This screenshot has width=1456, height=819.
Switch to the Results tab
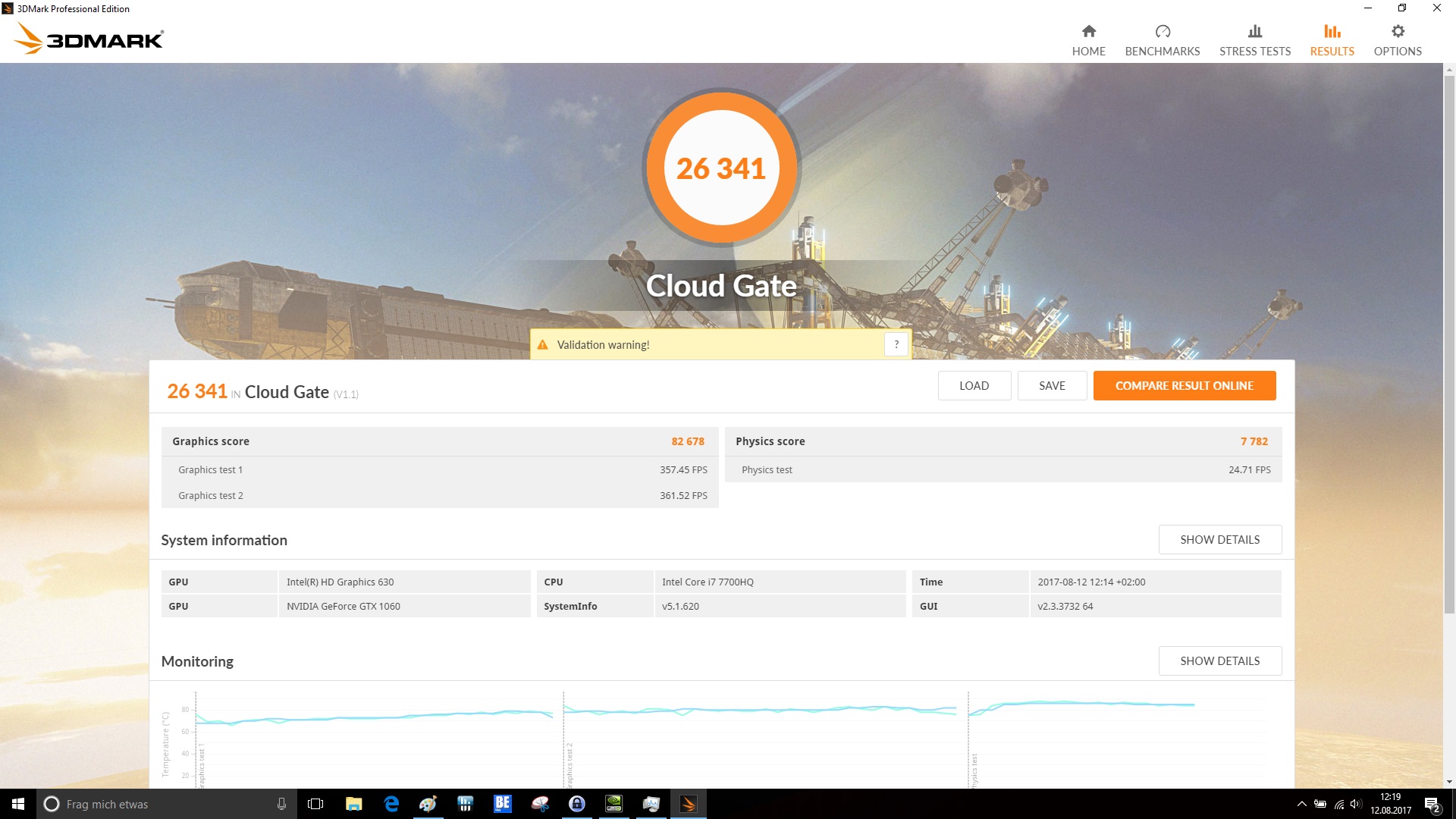(x=1332, y=40)
